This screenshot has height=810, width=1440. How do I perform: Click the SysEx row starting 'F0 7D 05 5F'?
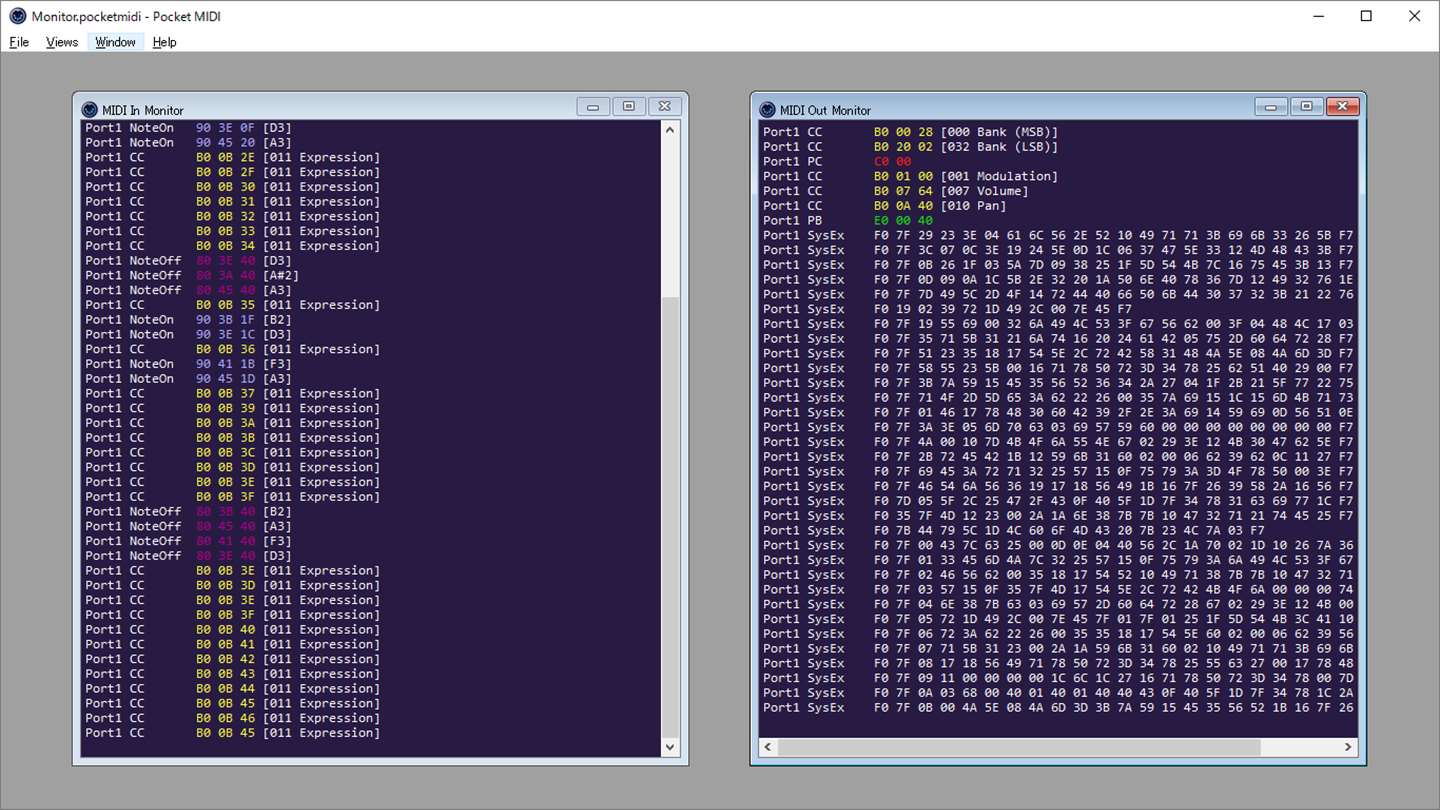point(1058,501)
